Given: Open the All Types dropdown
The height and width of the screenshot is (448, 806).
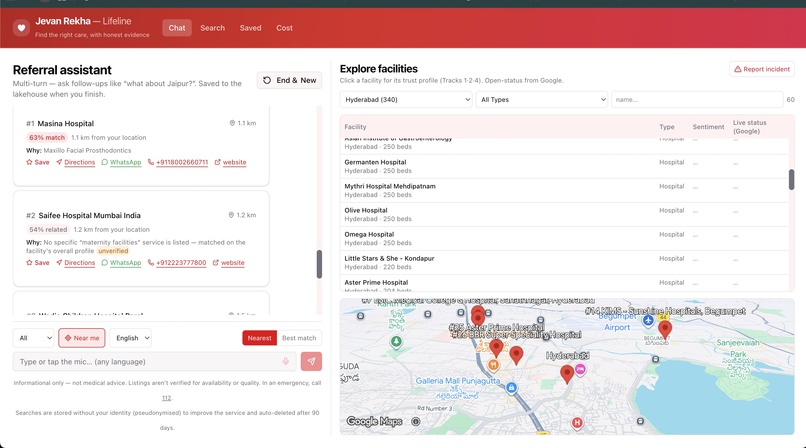Looking at the screenshot, I should (x=542, y=100).
